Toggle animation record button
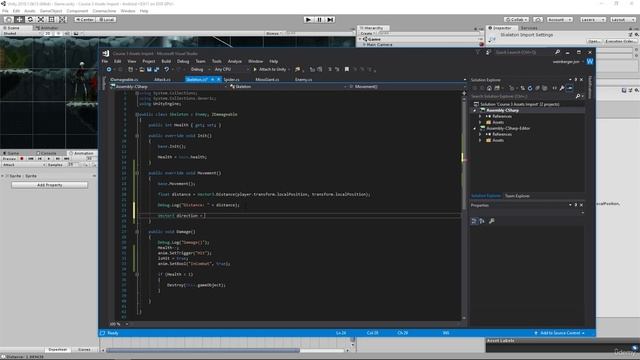640x360 pixels. (22, 158)
